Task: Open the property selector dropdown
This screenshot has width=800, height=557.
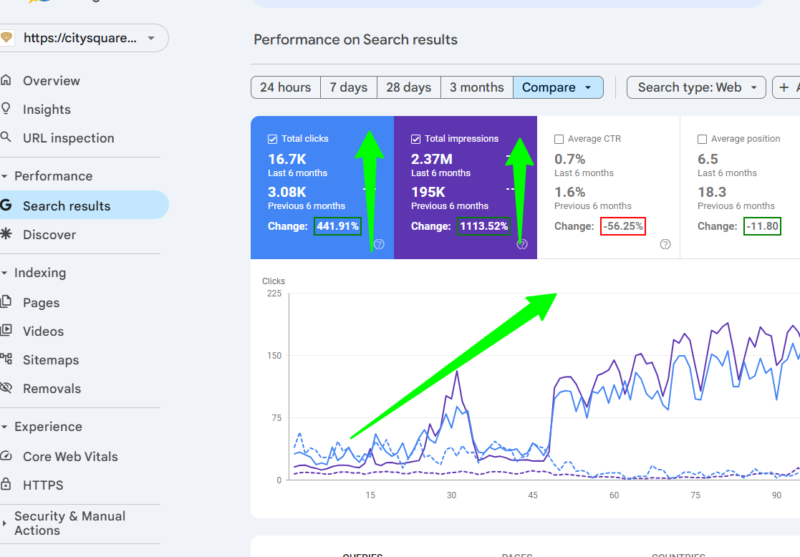Action: pos(83,38)
